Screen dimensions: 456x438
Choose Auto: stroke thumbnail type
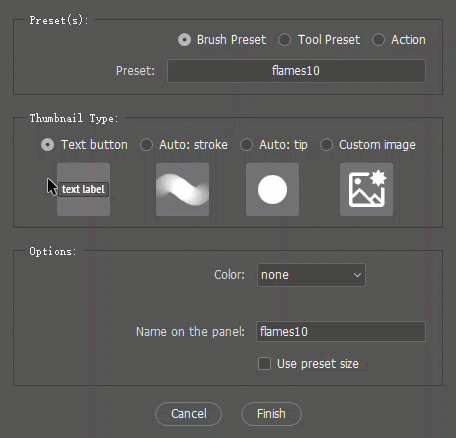pos(146,145)
